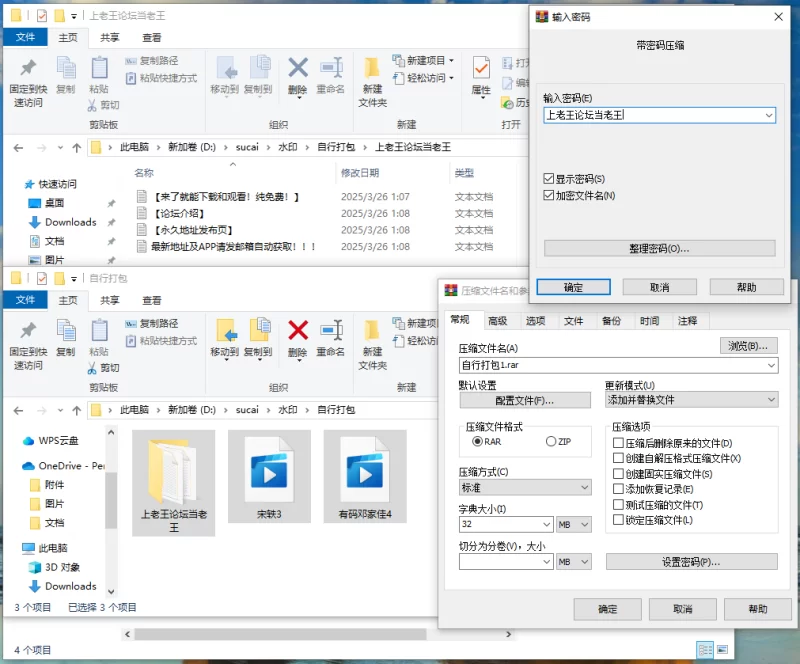Click the 设置密码 button
This screenshot has height=664, width=800.
(x=691, y=562)
